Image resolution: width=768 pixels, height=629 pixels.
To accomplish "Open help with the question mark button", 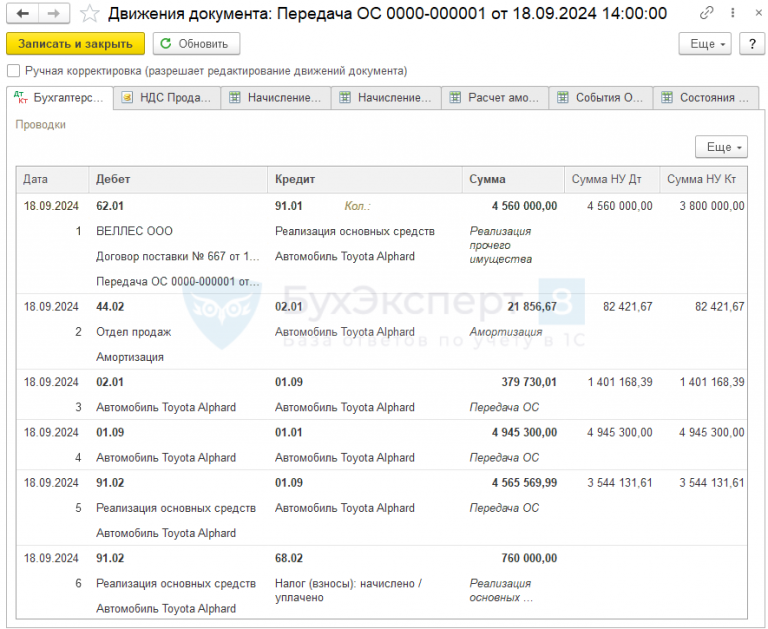I will pyautogui.click(x=752, y=44).
